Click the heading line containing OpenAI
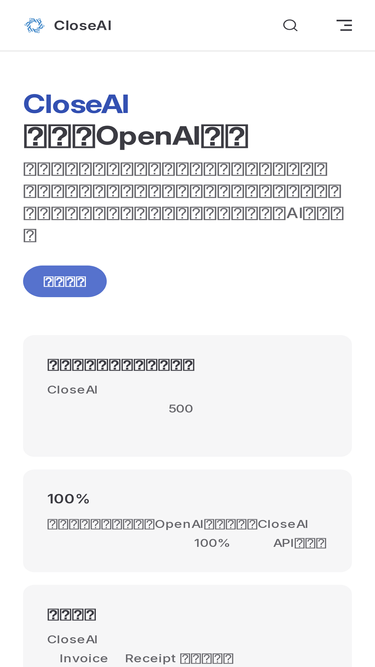The width and height of the screenshot is (375, 667). pos(135,136)
